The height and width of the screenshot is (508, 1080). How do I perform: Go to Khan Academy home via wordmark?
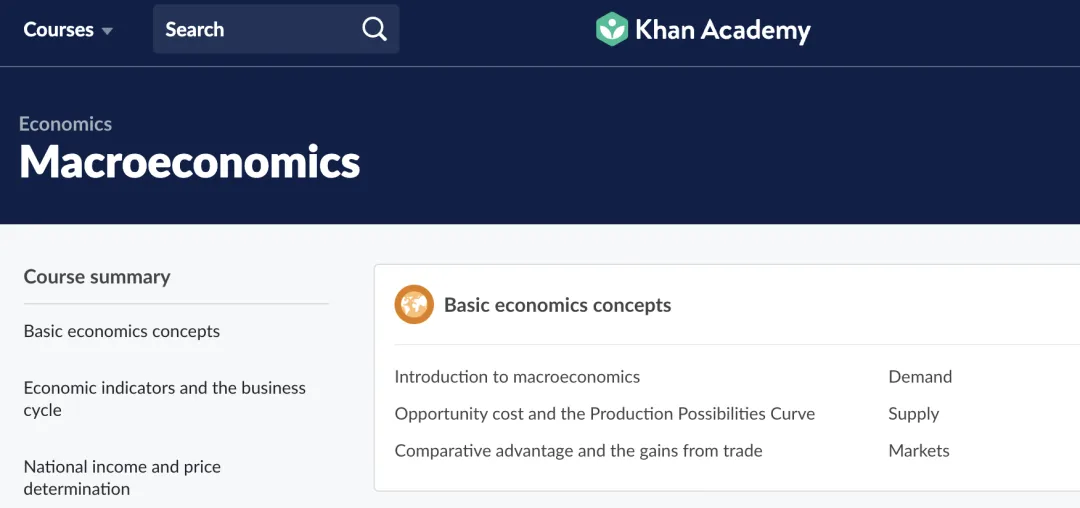coord(722,30)
